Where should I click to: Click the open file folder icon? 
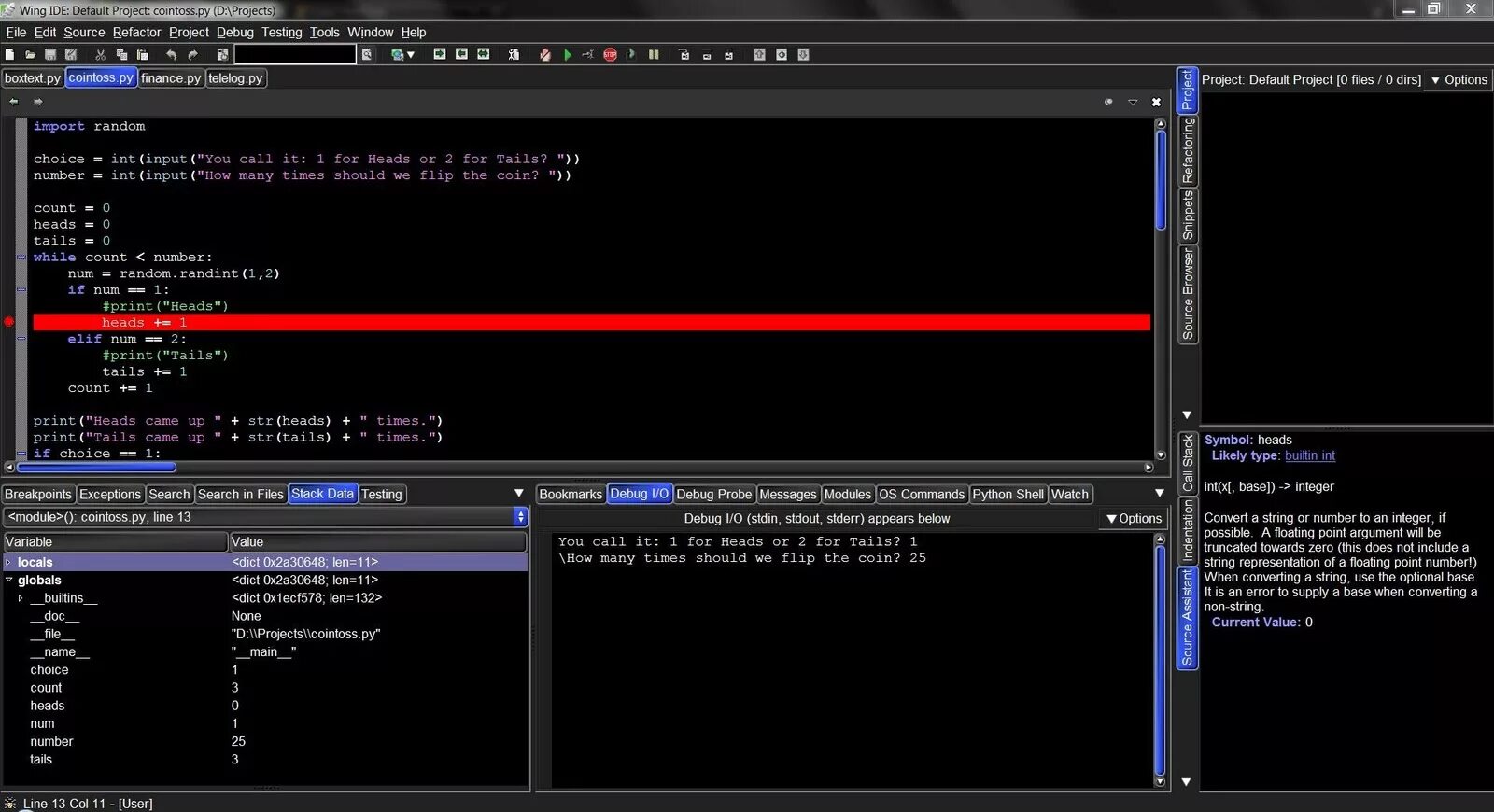30,55
